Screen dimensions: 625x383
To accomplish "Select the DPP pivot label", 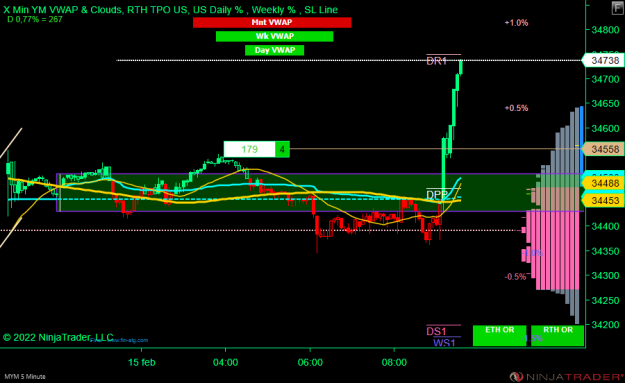I will point(437,195).
